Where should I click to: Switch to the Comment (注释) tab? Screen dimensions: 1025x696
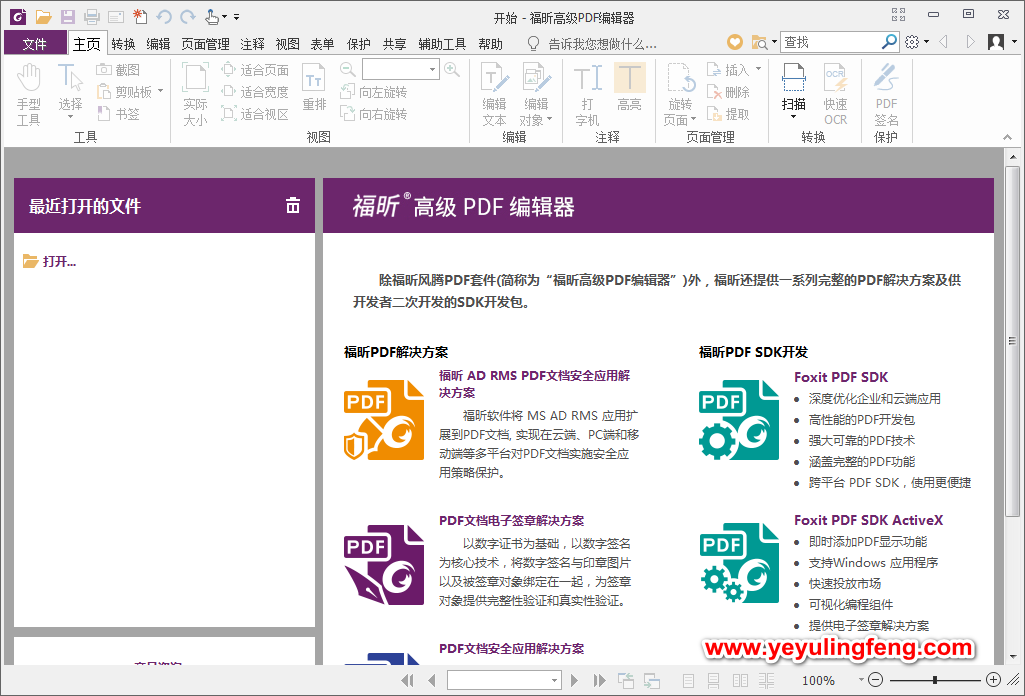[252, 44]
